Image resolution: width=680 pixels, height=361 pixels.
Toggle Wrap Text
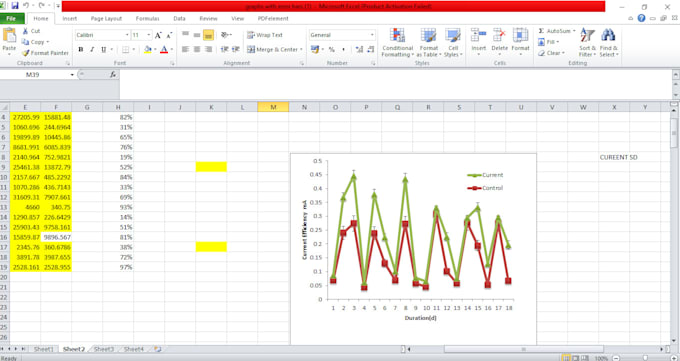(265, 35)
